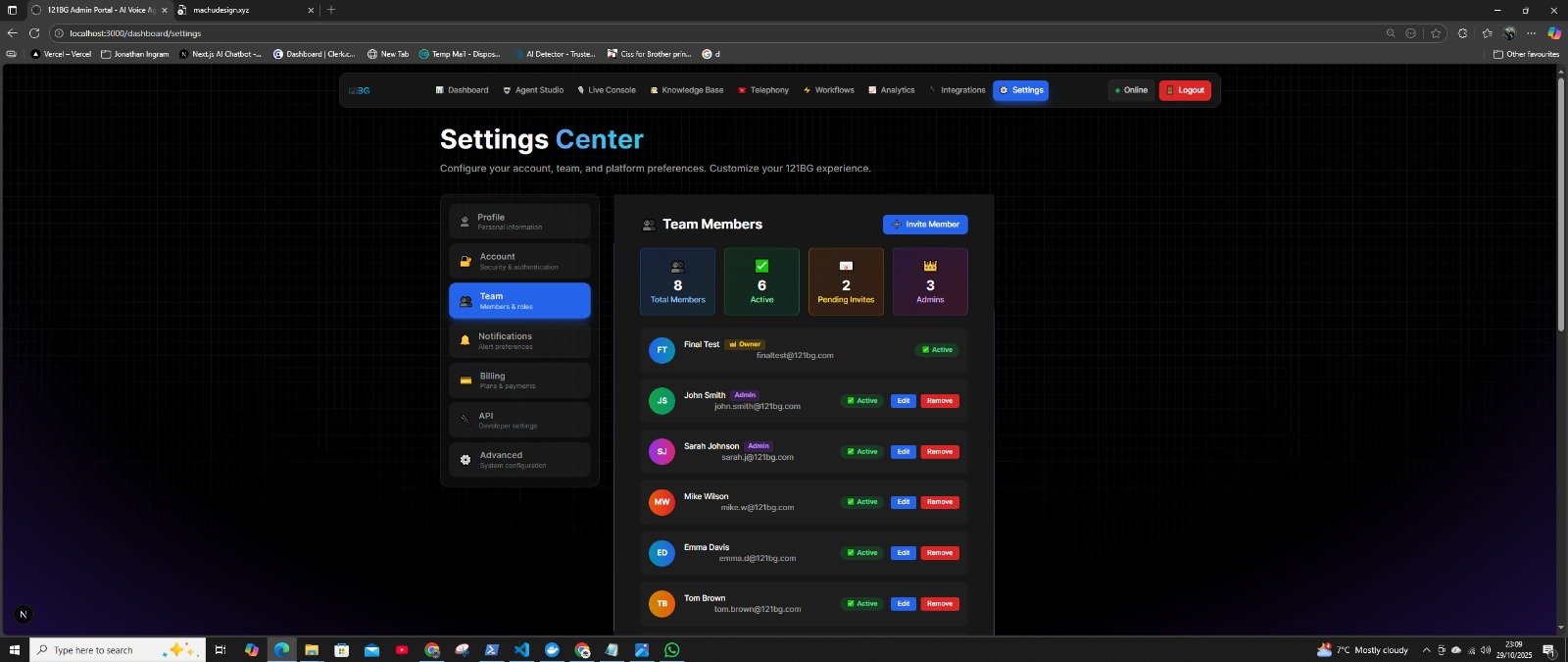Edit John Smith's member entry

click(904, 401)
